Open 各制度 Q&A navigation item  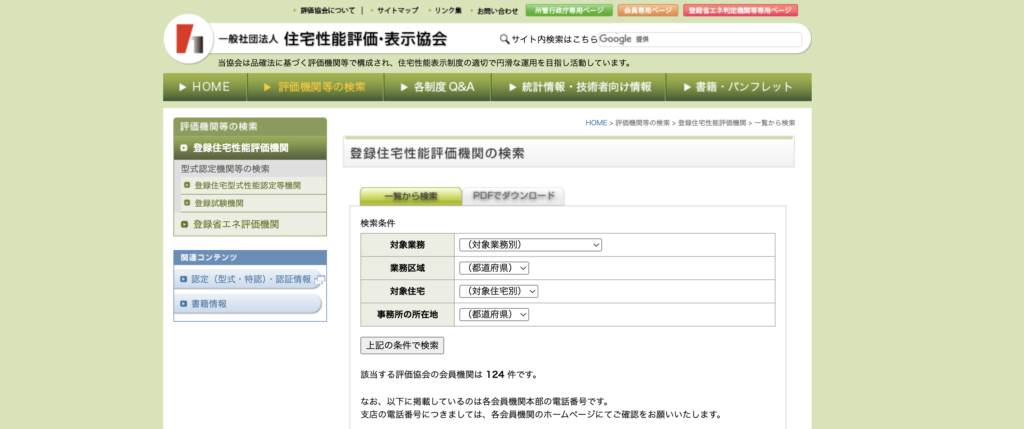(437, 87)
